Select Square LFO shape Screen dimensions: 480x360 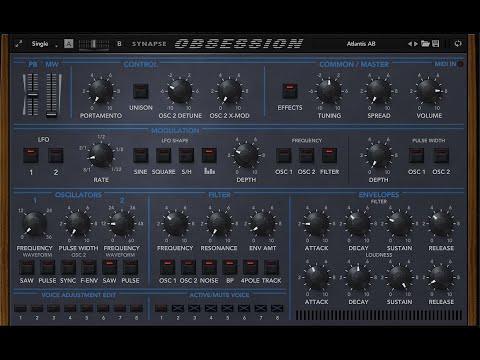(x=163, y=156)
